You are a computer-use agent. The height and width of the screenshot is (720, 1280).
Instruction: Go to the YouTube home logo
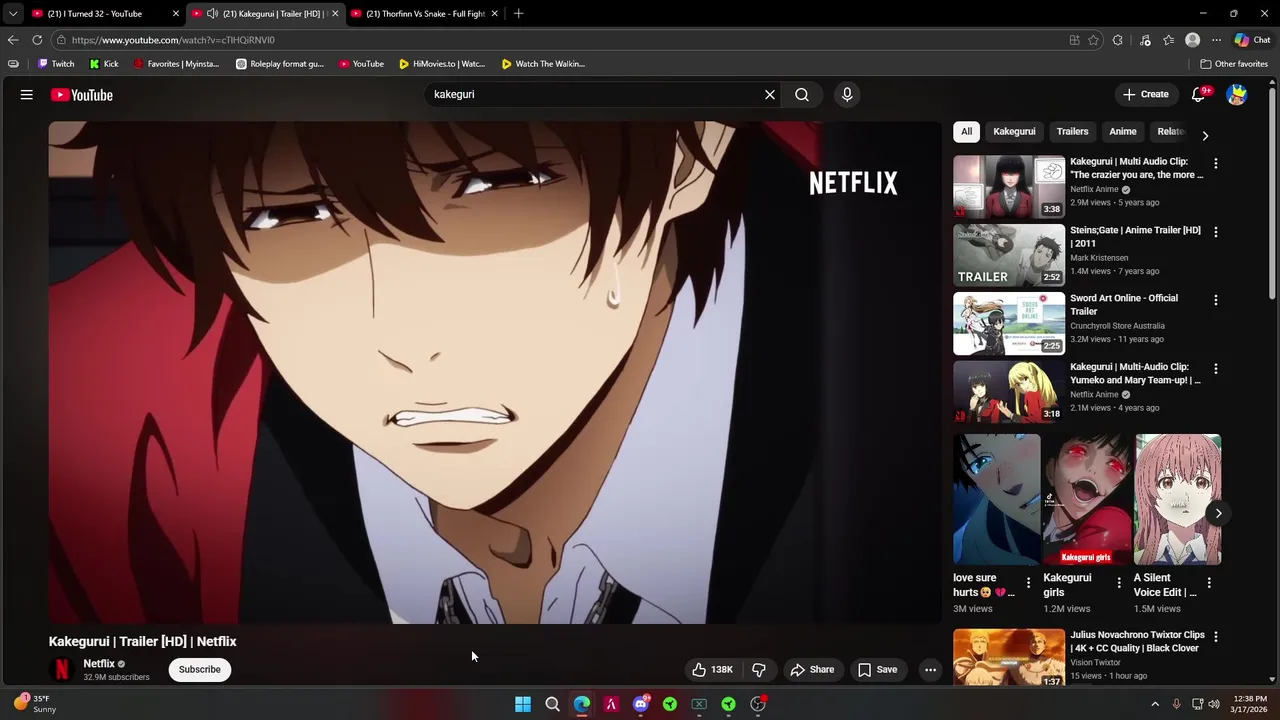coord(82,95)
